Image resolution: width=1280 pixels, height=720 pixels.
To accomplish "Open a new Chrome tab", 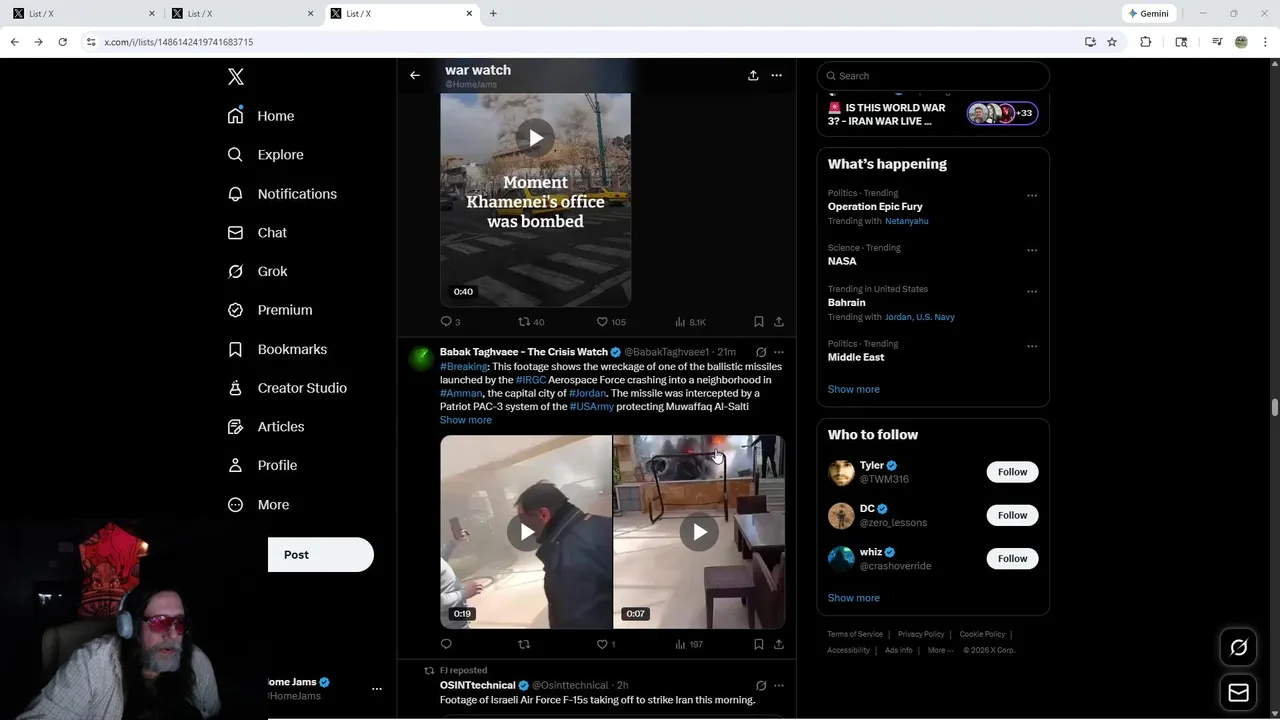I will (493, 13).
